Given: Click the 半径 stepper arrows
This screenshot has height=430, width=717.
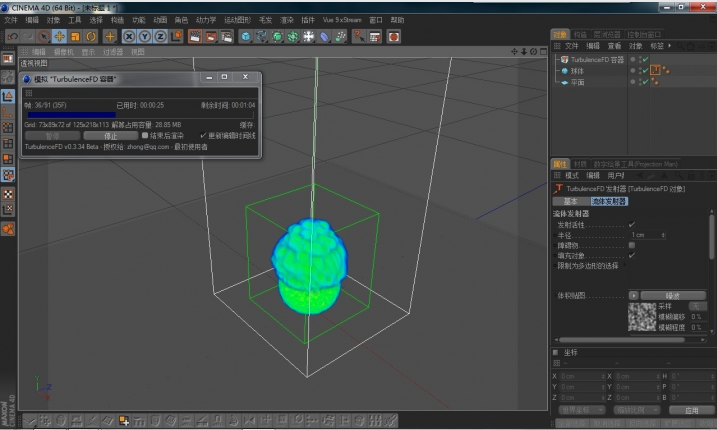Looking at the screenshot, I should point(663,235).
